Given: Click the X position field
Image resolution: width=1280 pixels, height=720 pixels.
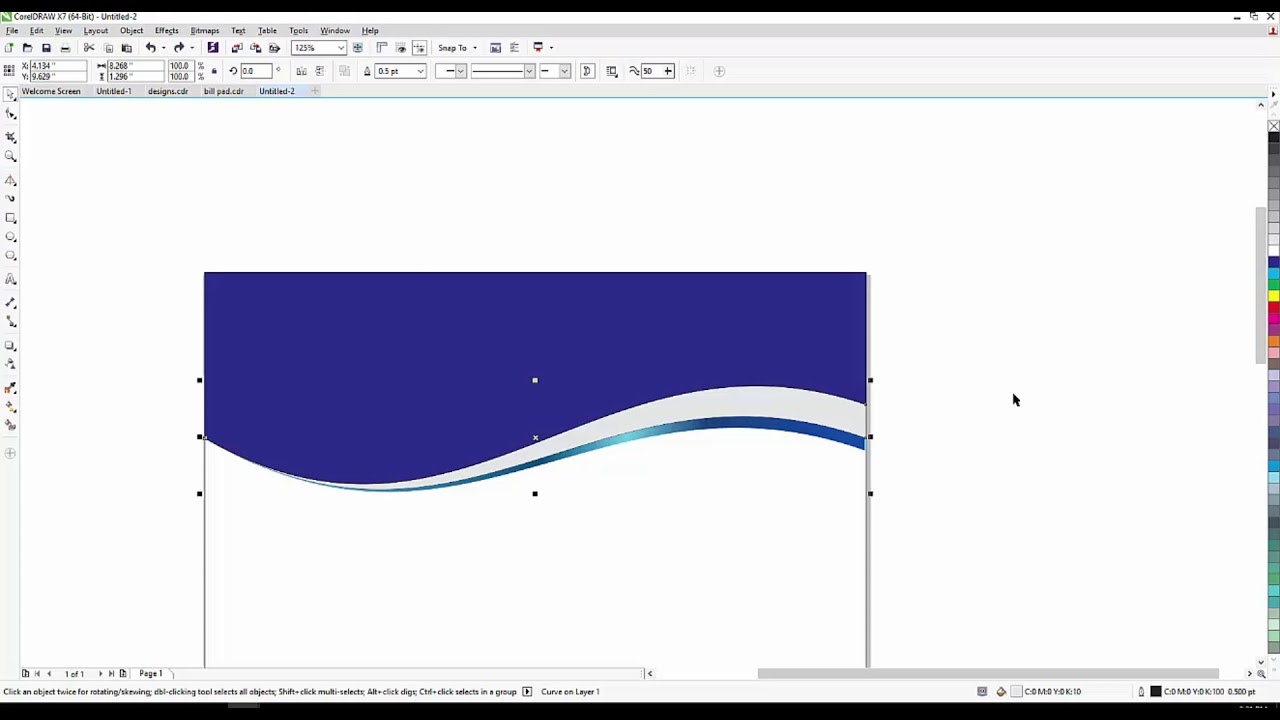Looking at the screenshot, I should click(x=57, y=66).
